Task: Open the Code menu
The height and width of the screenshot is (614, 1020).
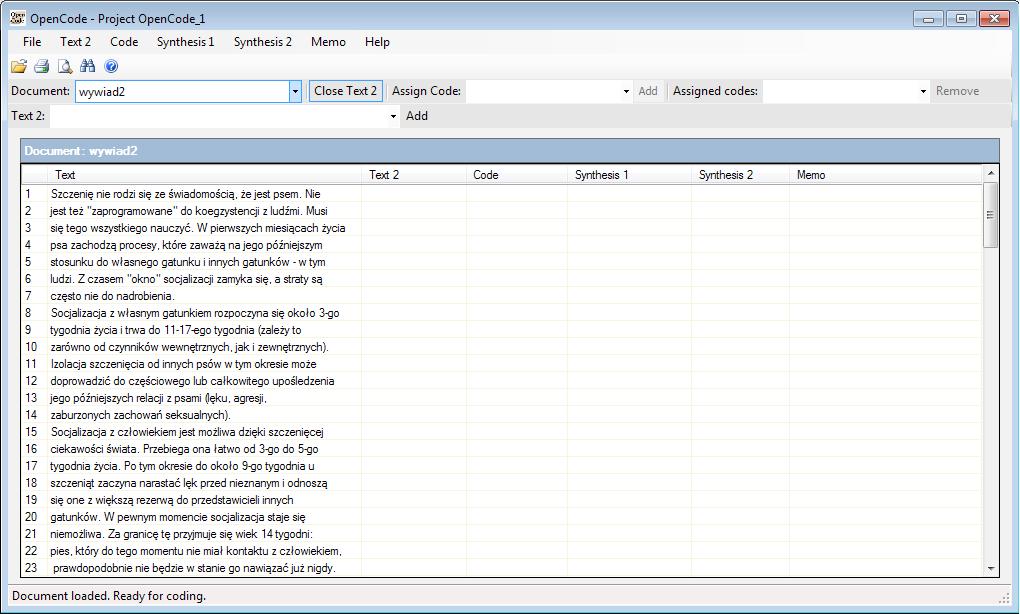Action: pos(124,42)
